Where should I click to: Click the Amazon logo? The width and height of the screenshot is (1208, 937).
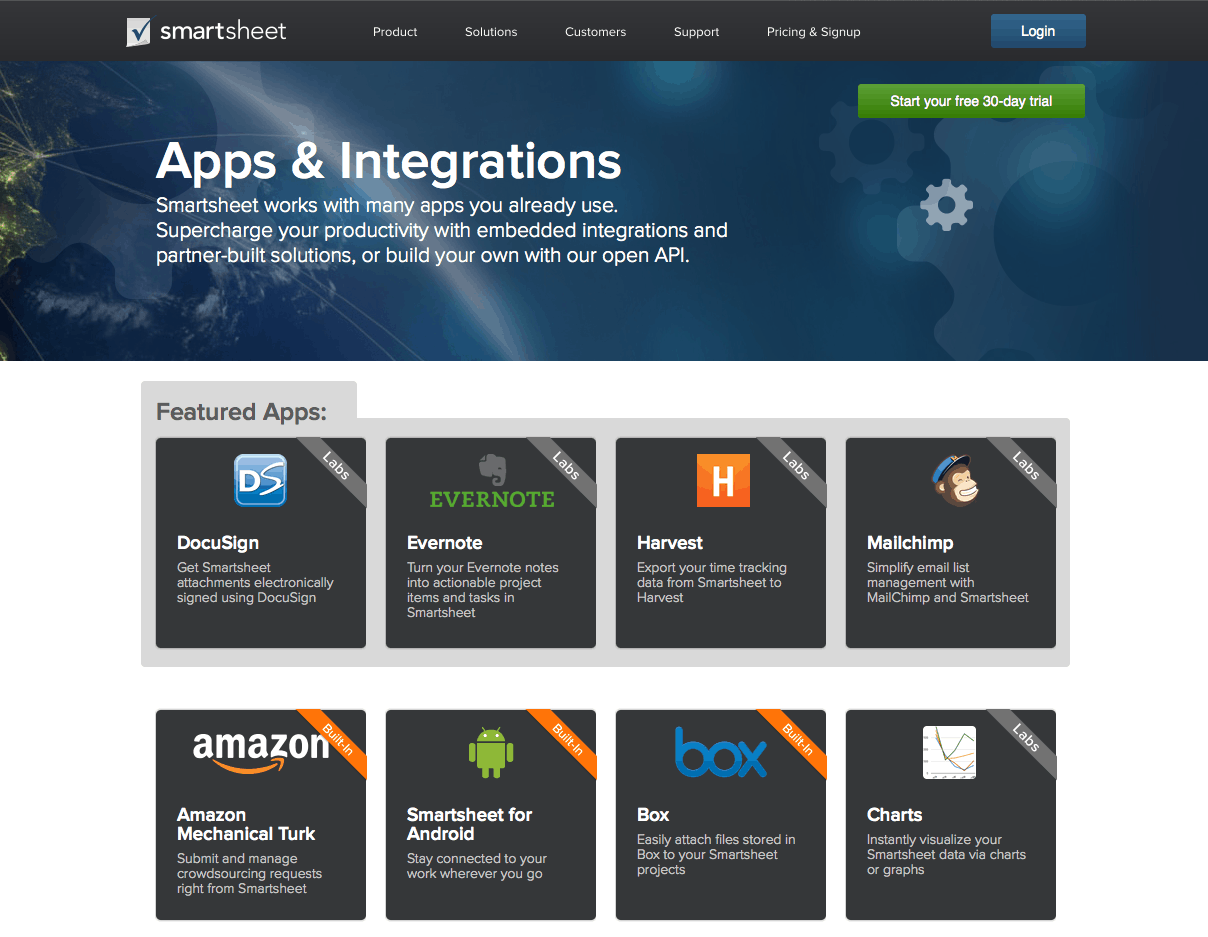(261, 751)
